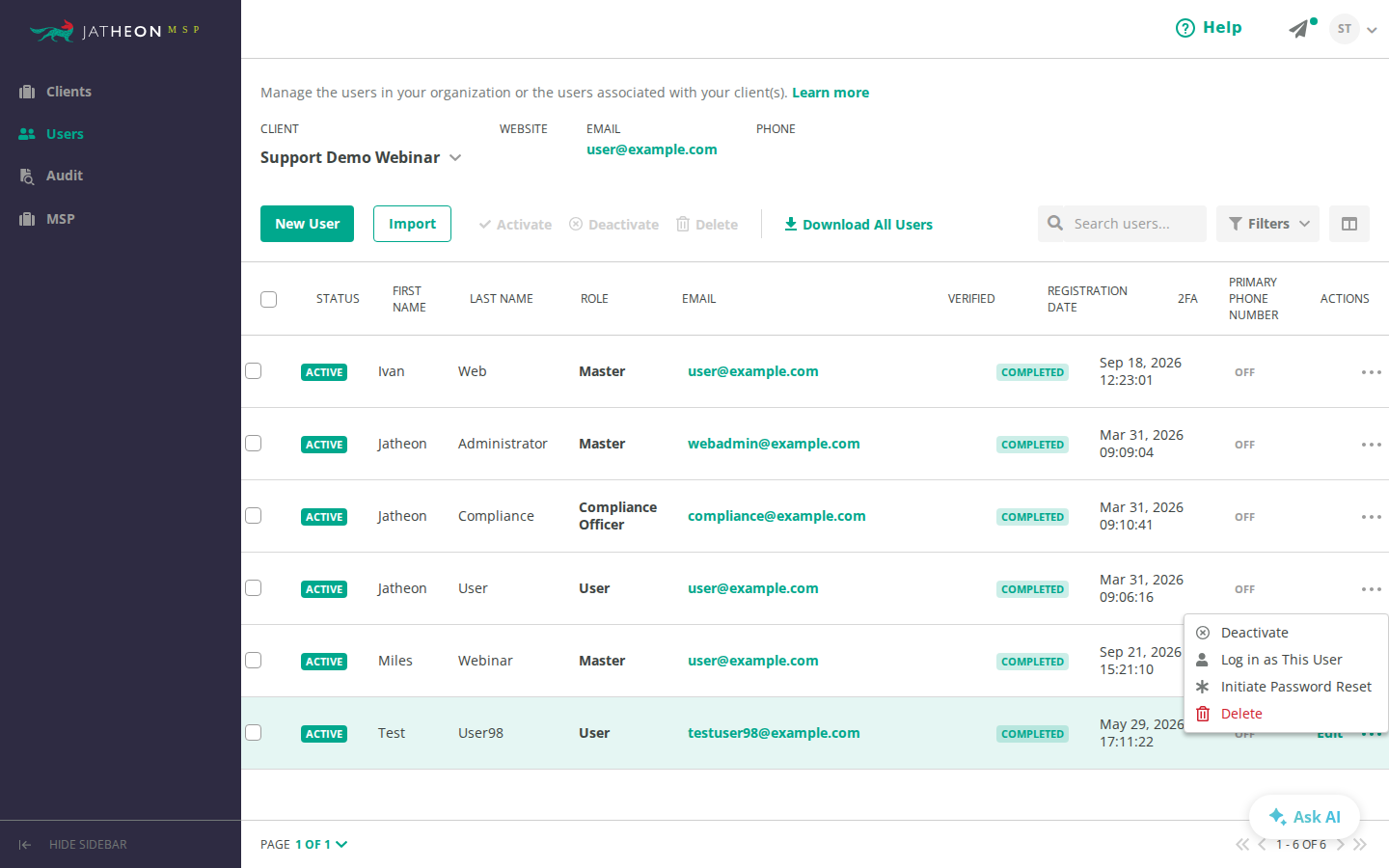The height and width of the screenshot is (868, 1389).
Task: Open testuser98@example.com email link
Action: [774, 733]
